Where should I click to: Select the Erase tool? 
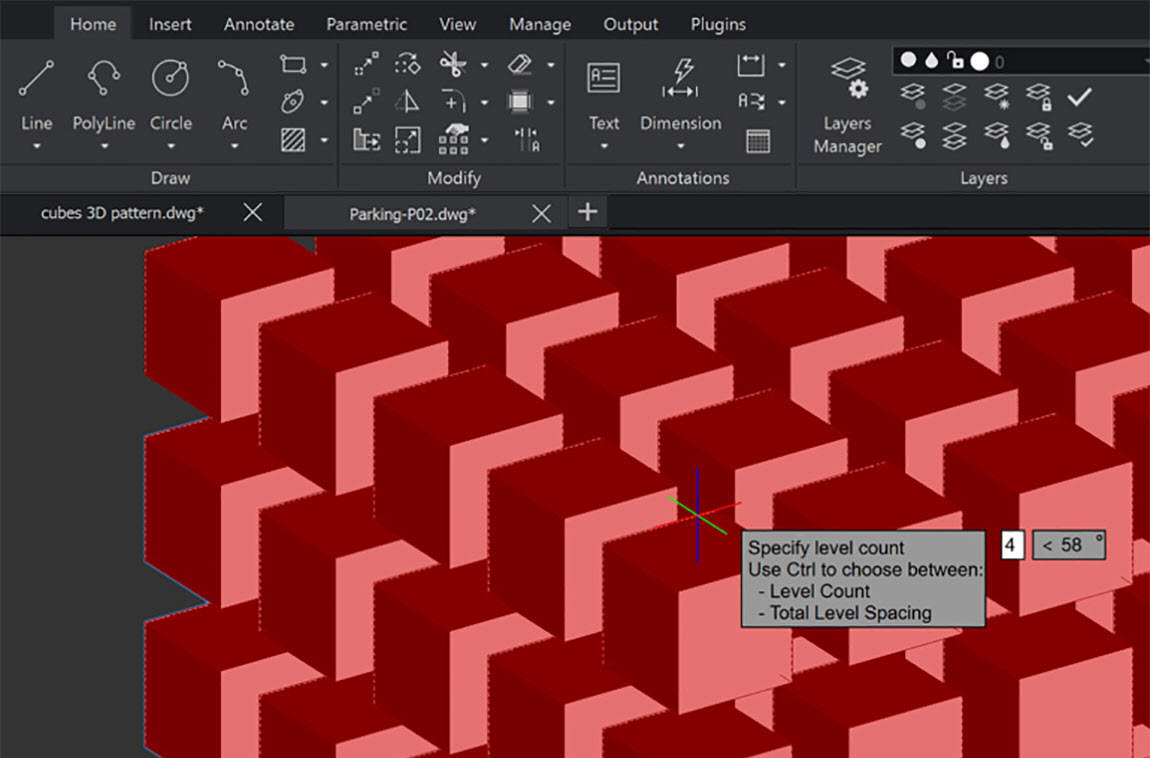coord(519,64)
